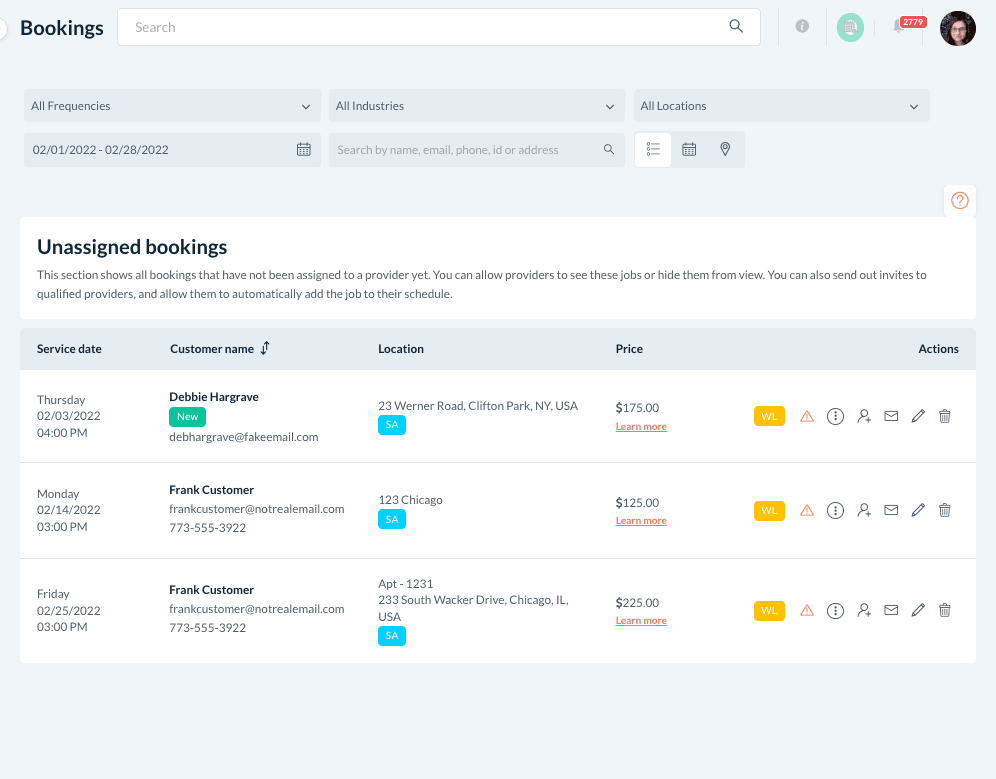Switch to calendar view
996x779 pixels.
click(689, 149)
